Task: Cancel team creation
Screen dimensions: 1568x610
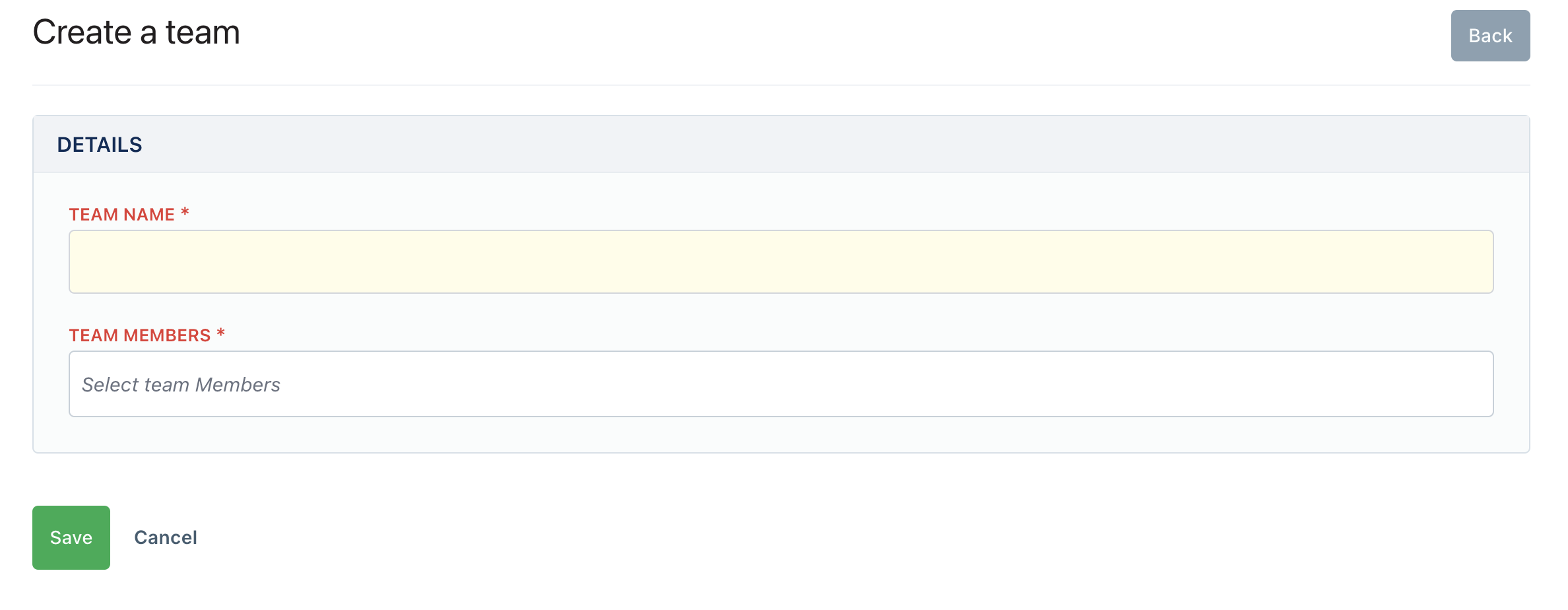Action: [166, 537]
